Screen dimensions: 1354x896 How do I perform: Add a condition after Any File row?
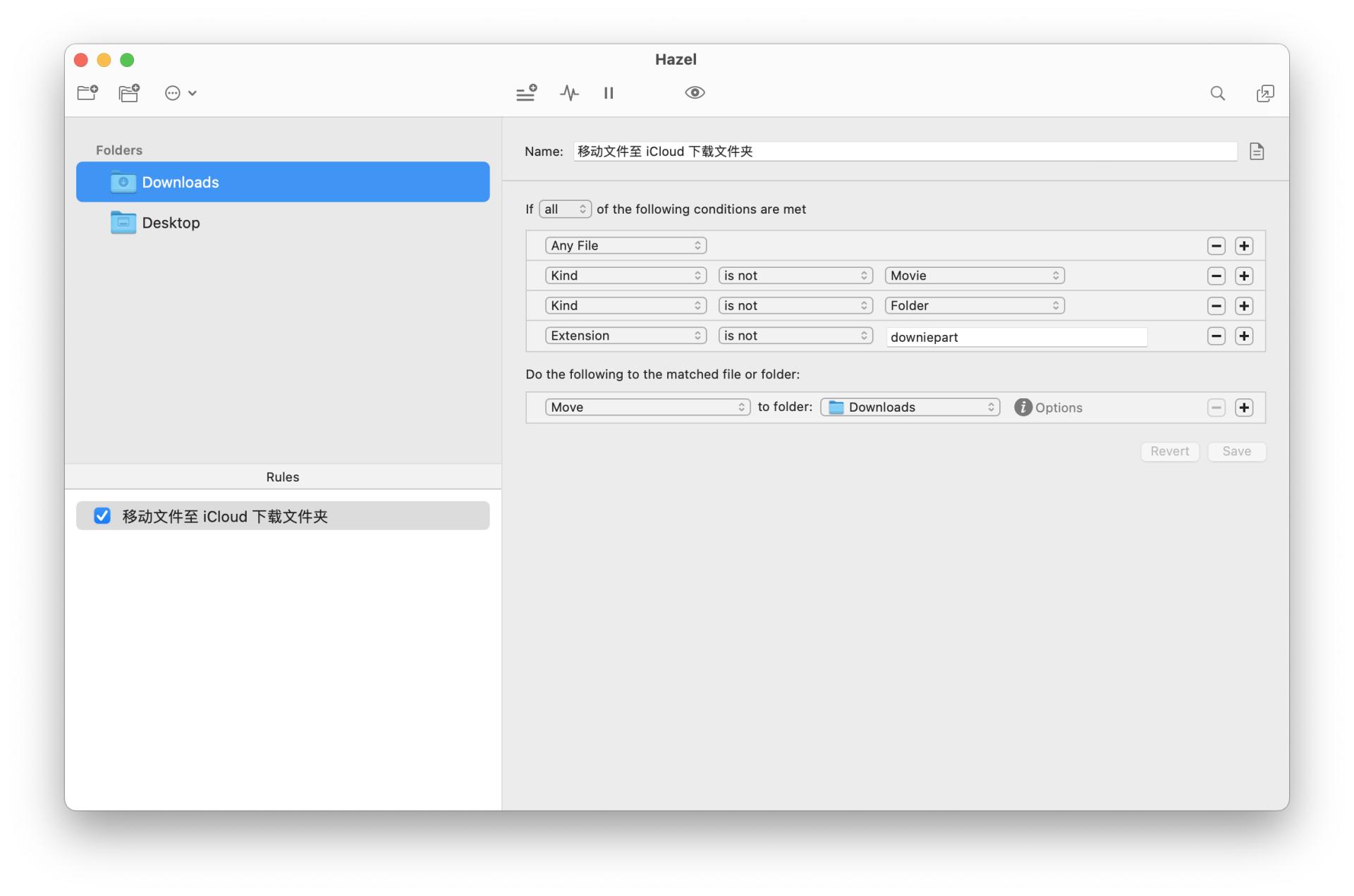click(x=1244, y=246)
